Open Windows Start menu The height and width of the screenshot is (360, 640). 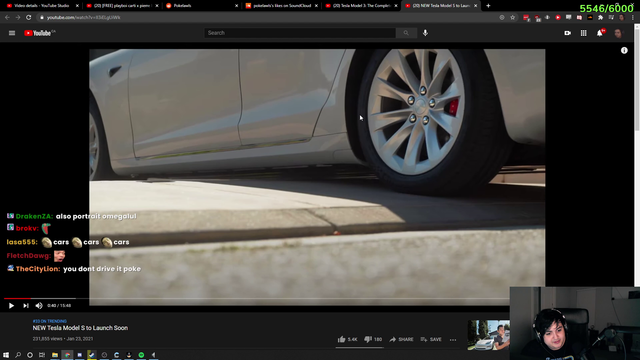point(6,355)
